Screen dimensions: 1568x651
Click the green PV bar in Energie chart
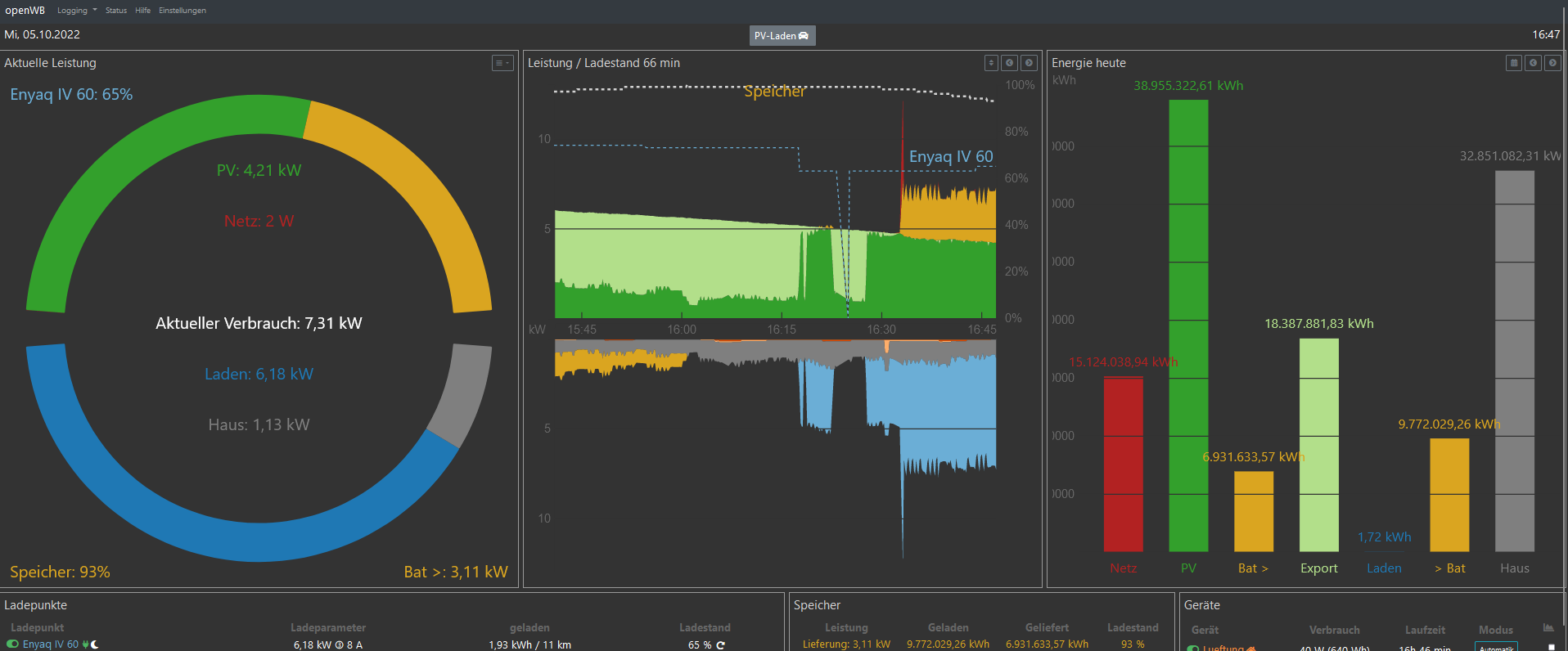coord(1188,327)
